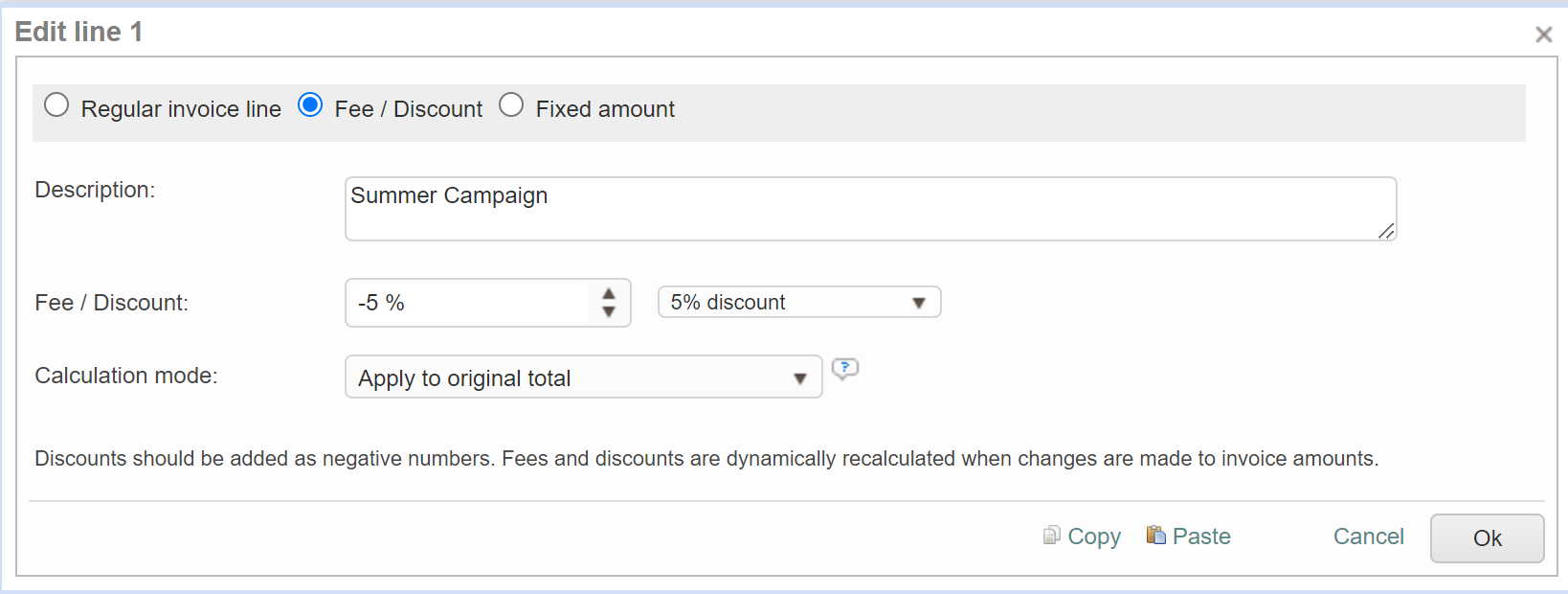
Task: Grab the Description box resize handle
Action: pyautogui.click(x=1385, y=230)
